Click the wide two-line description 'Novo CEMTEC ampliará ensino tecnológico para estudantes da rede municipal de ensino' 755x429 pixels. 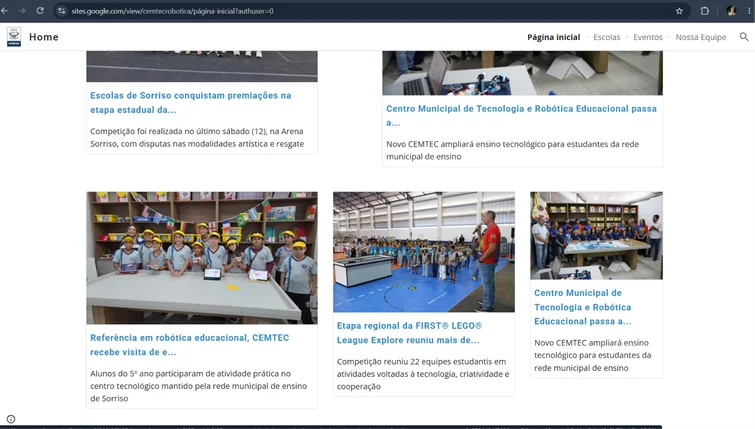click(x=512, y=150)
